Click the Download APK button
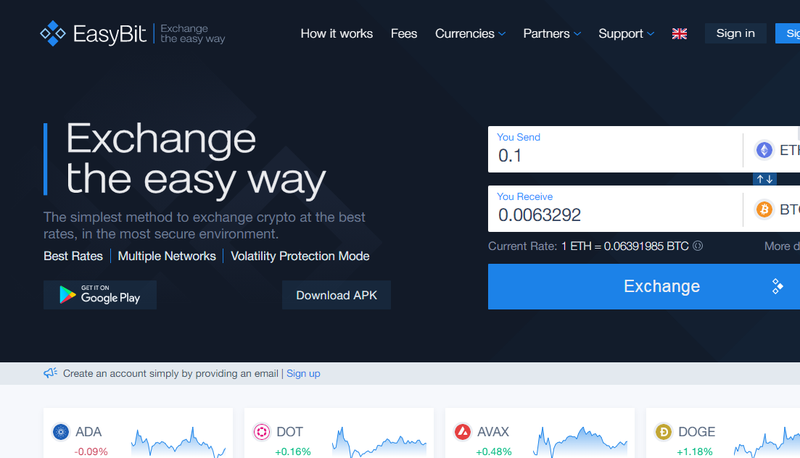 click(336, 295)
